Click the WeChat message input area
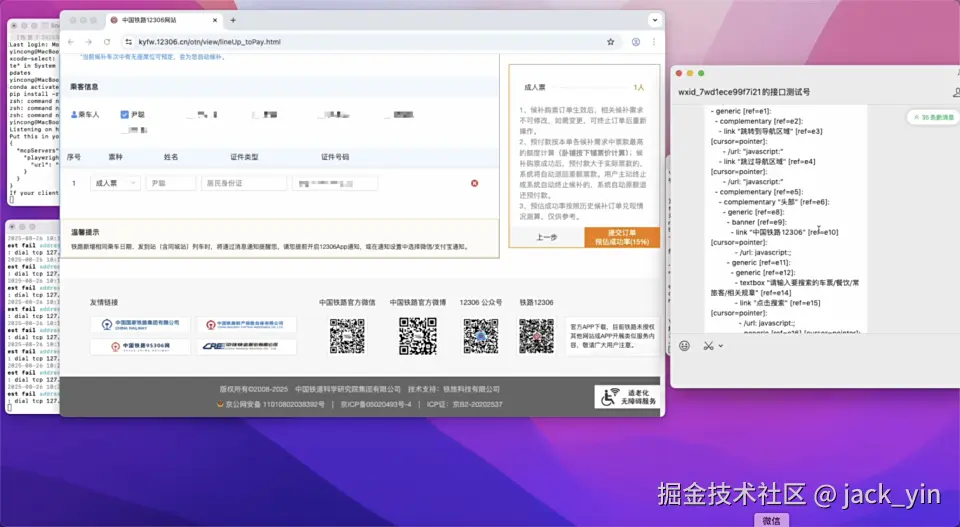The image size is (960, 527). pos(815,370)
